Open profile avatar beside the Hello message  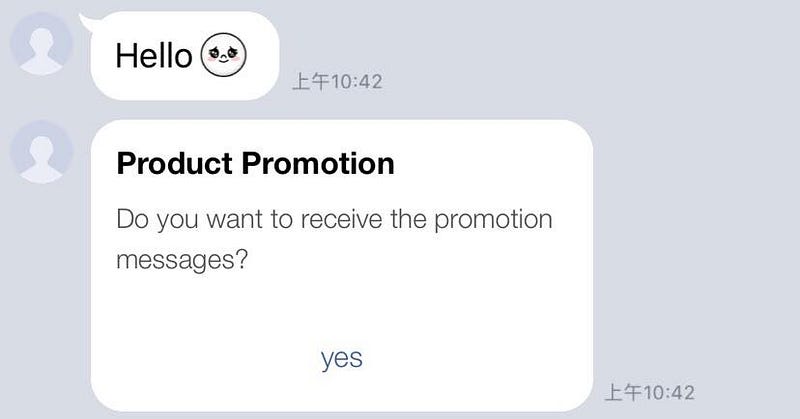39,48
